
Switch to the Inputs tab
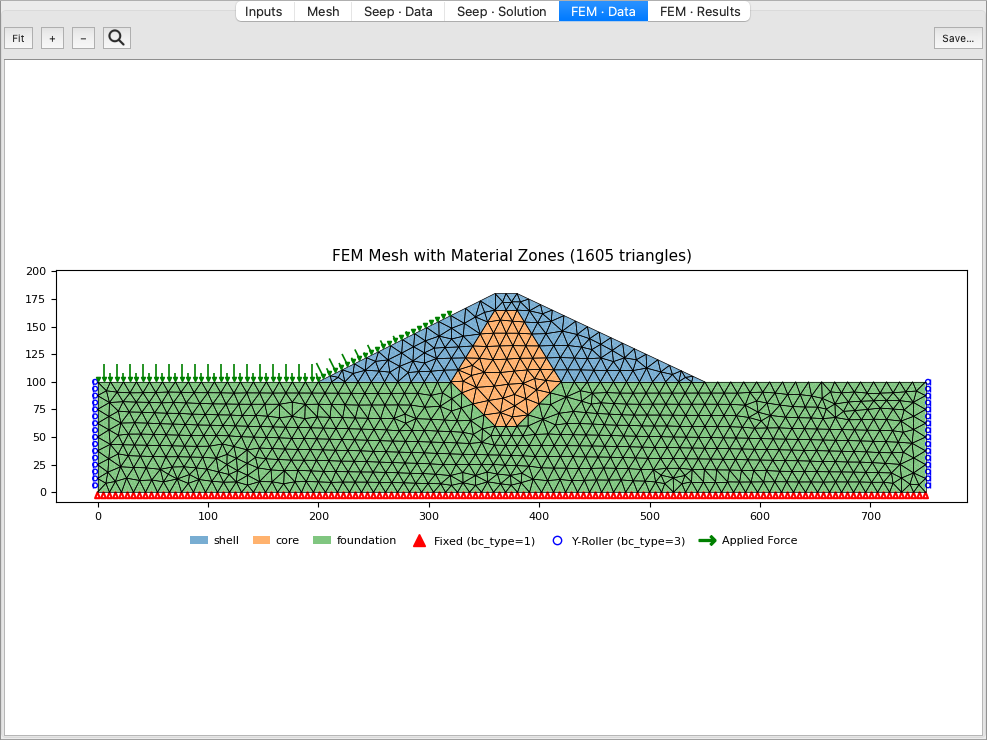(264, 11)
